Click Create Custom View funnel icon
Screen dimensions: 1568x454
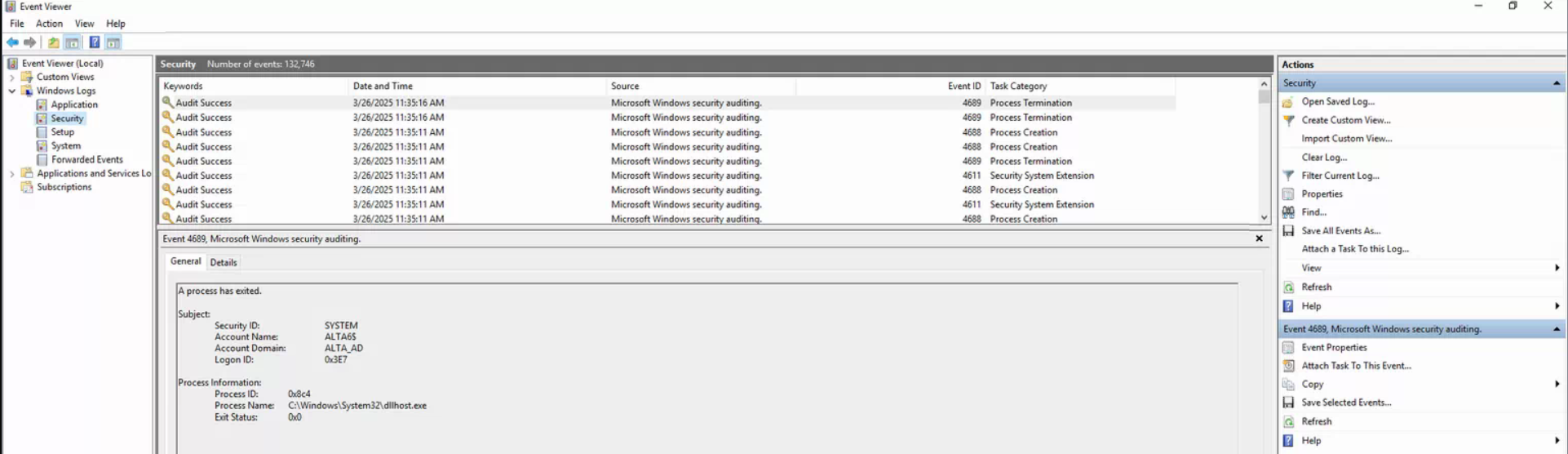[x=1288, y=120]
